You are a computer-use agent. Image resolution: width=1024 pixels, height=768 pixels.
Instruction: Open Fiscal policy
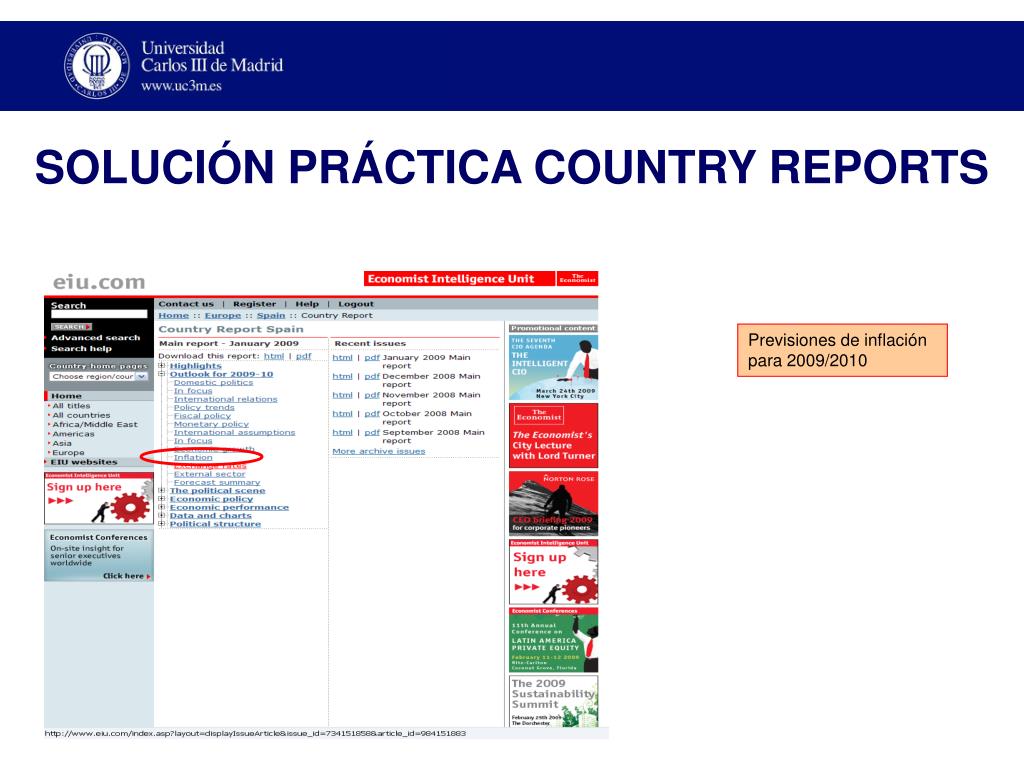pyautogui.click(x=202, y=416)
